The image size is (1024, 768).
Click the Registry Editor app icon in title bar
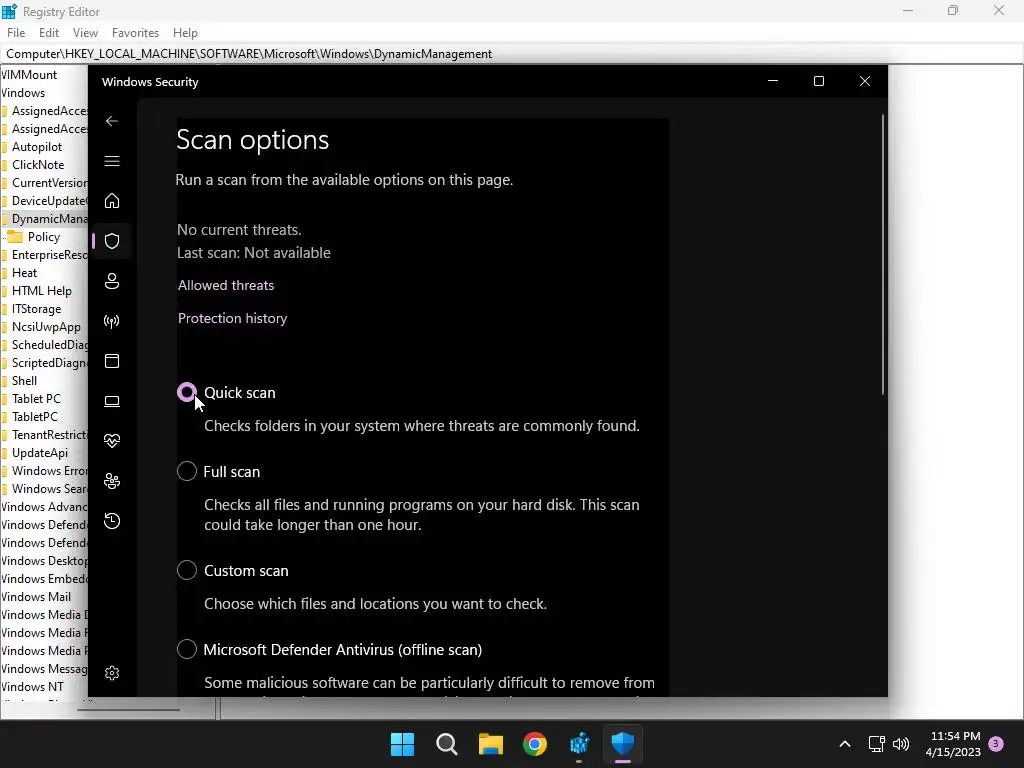click(x=9, y=11)
